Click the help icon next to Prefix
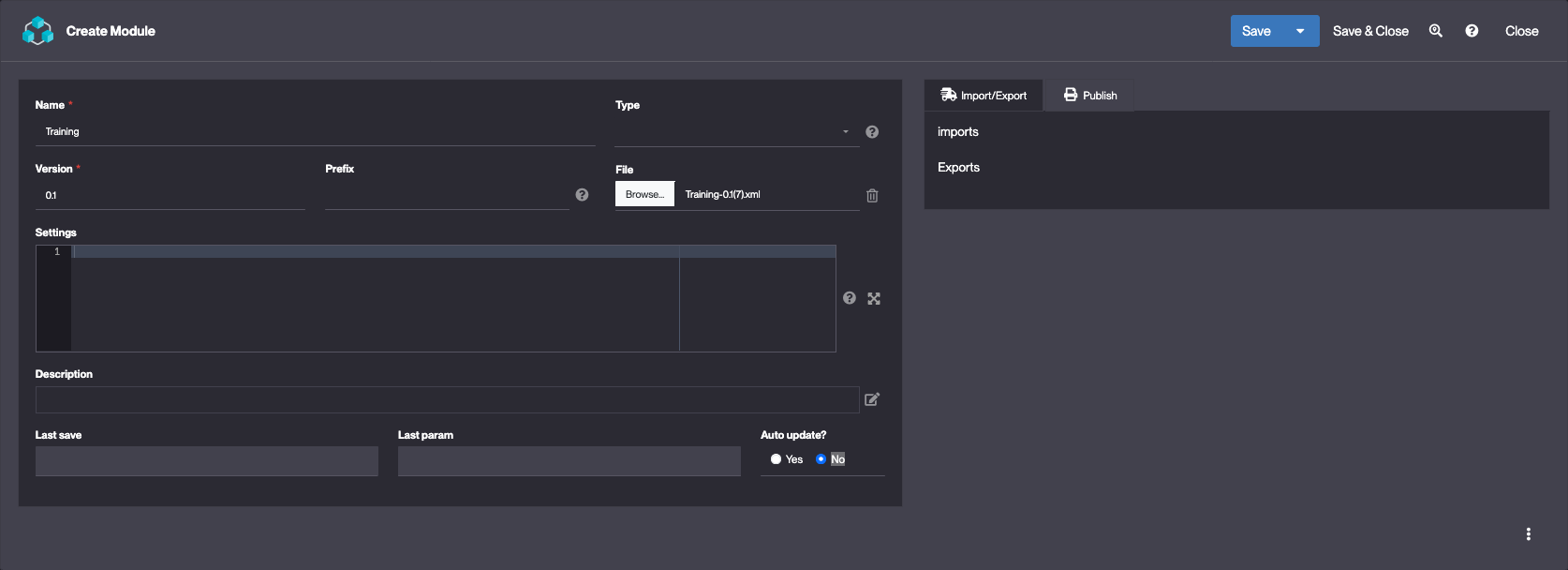This screenshot has height=570, width=1568. 582,195
